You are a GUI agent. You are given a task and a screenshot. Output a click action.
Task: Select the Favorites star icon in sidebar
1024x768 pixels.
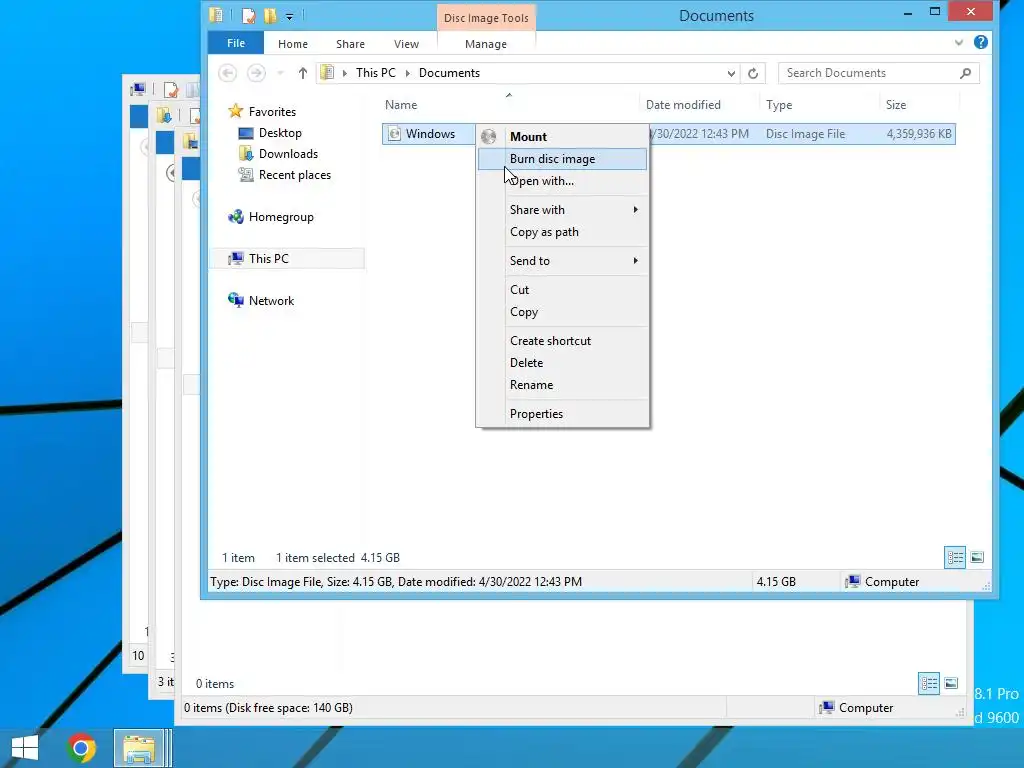236,111
